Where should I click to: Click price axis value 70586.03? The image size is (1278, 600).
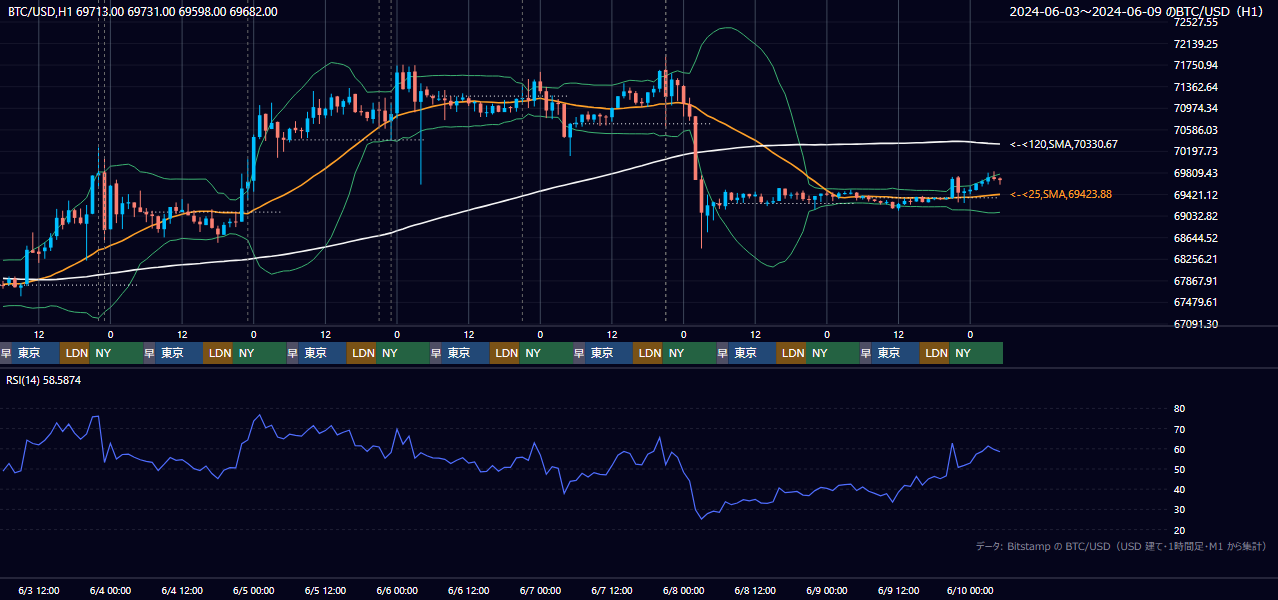coord(1197,130)
